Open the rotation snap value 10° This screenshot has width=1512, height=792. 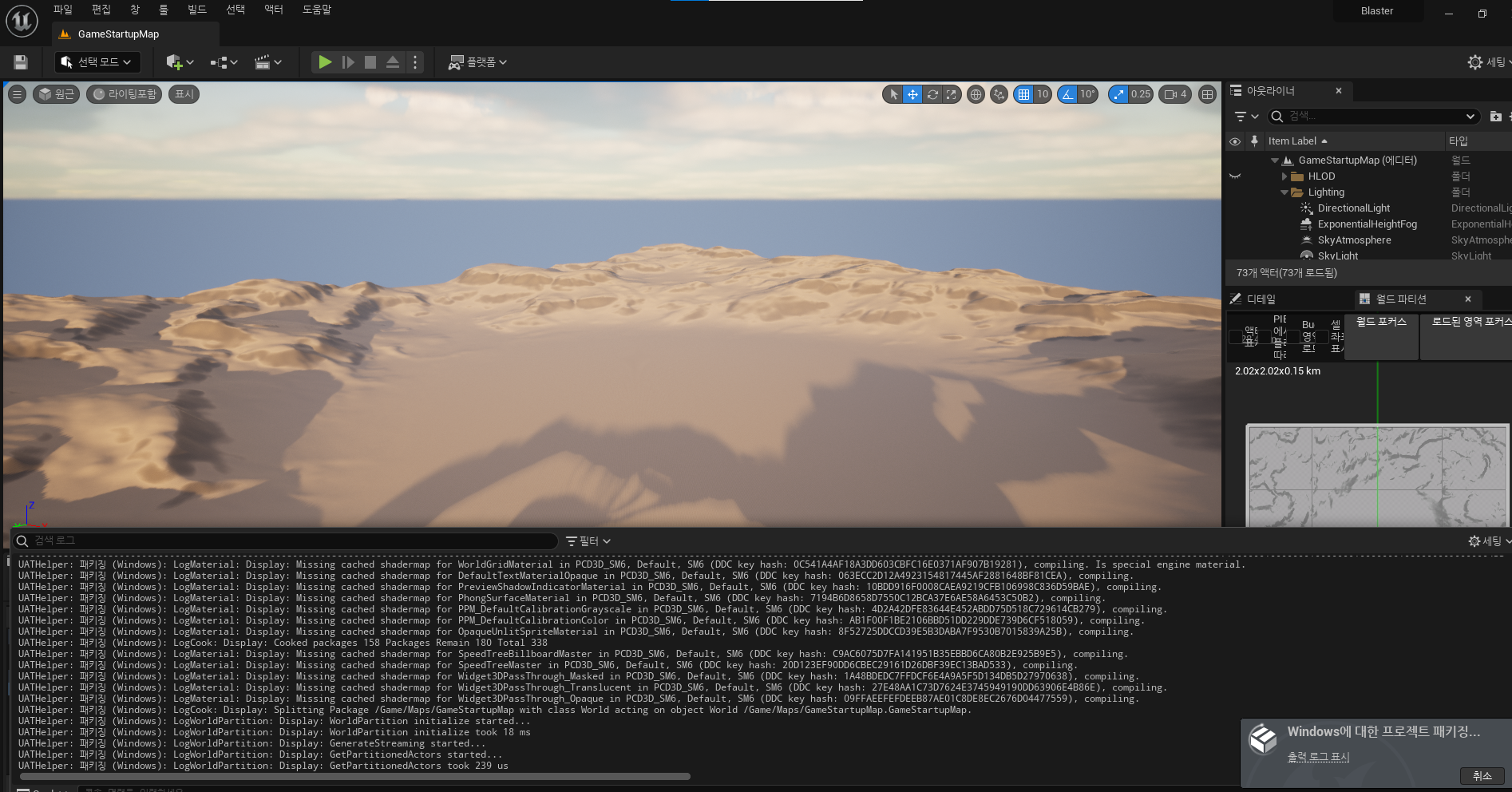[1087, 94]
